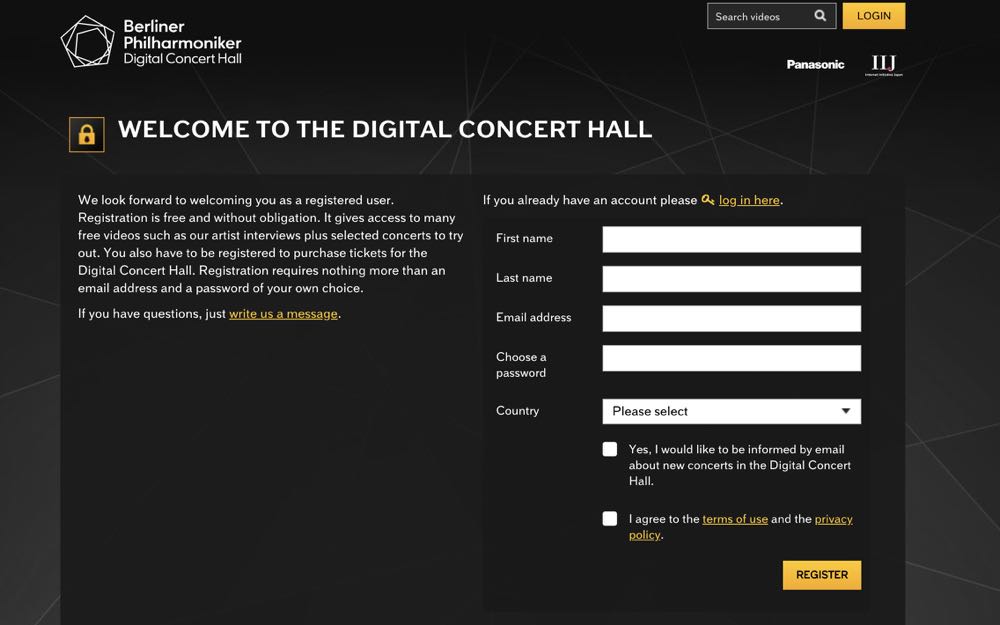This screenshot has width=1000, height=625.
Task: Click the gold padlock icon
Action: click(x=87, y=134)
